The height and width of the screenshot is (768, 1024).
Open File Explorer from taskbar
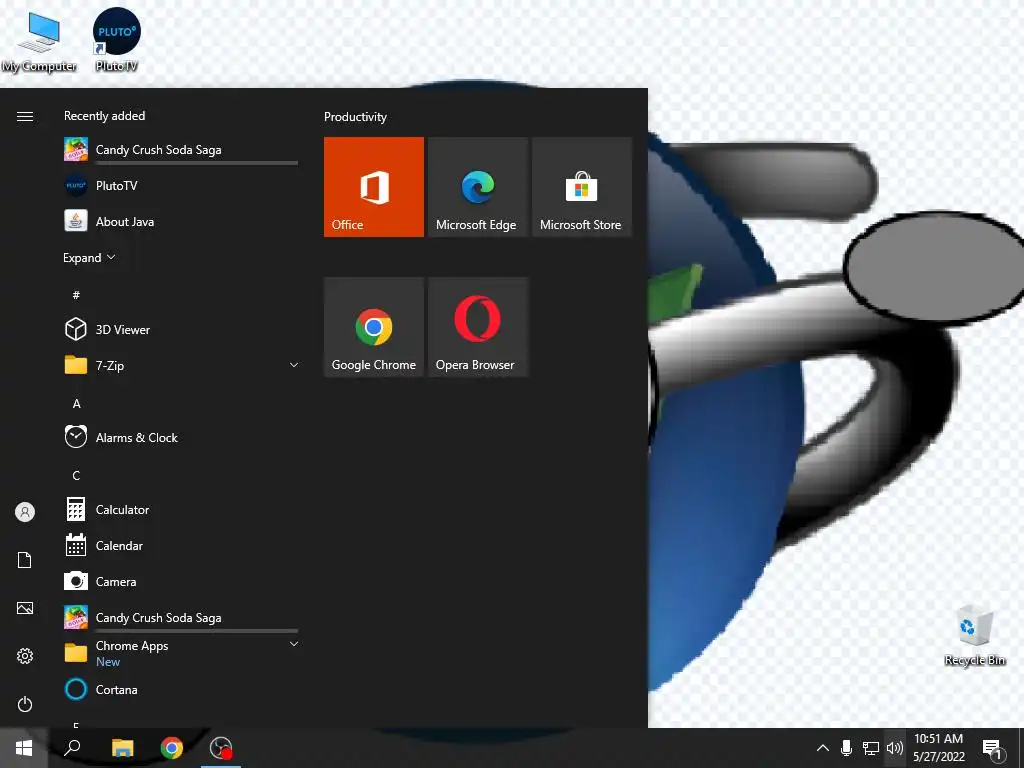(x=122, y=748)
